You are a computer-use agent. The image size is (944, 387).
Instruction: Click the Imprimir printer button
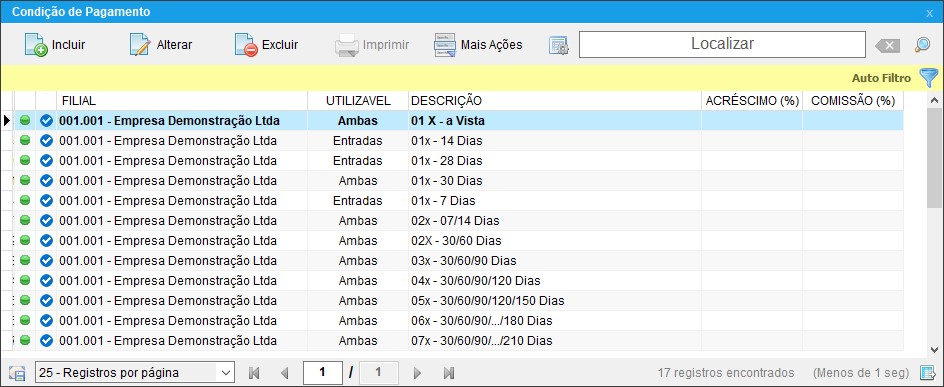371,45
